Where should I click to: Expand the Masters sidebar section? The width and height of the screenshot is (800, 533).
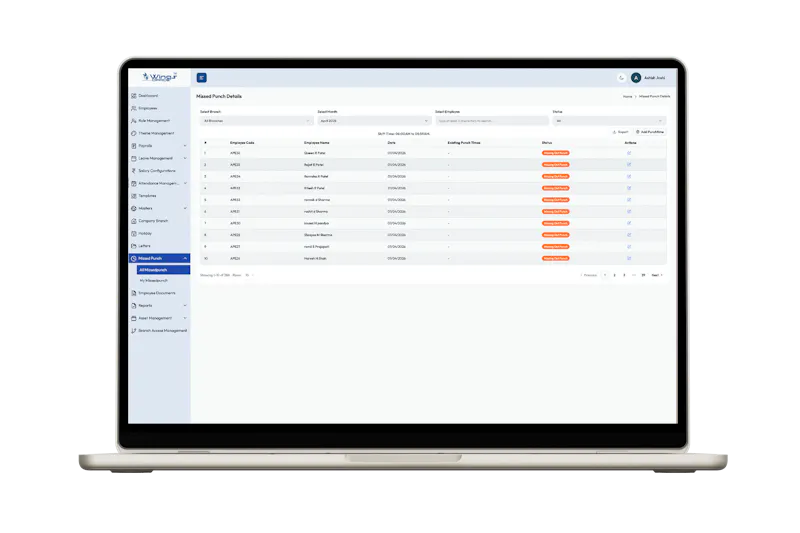click(x=160, y=208)
